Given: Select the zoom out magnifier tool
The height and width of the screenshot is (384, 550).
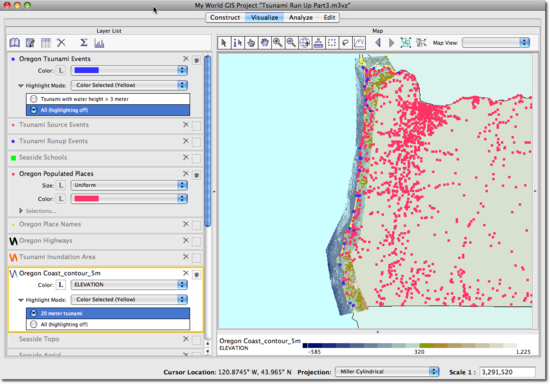Looking at the screenshot, I should pos(291,43).
